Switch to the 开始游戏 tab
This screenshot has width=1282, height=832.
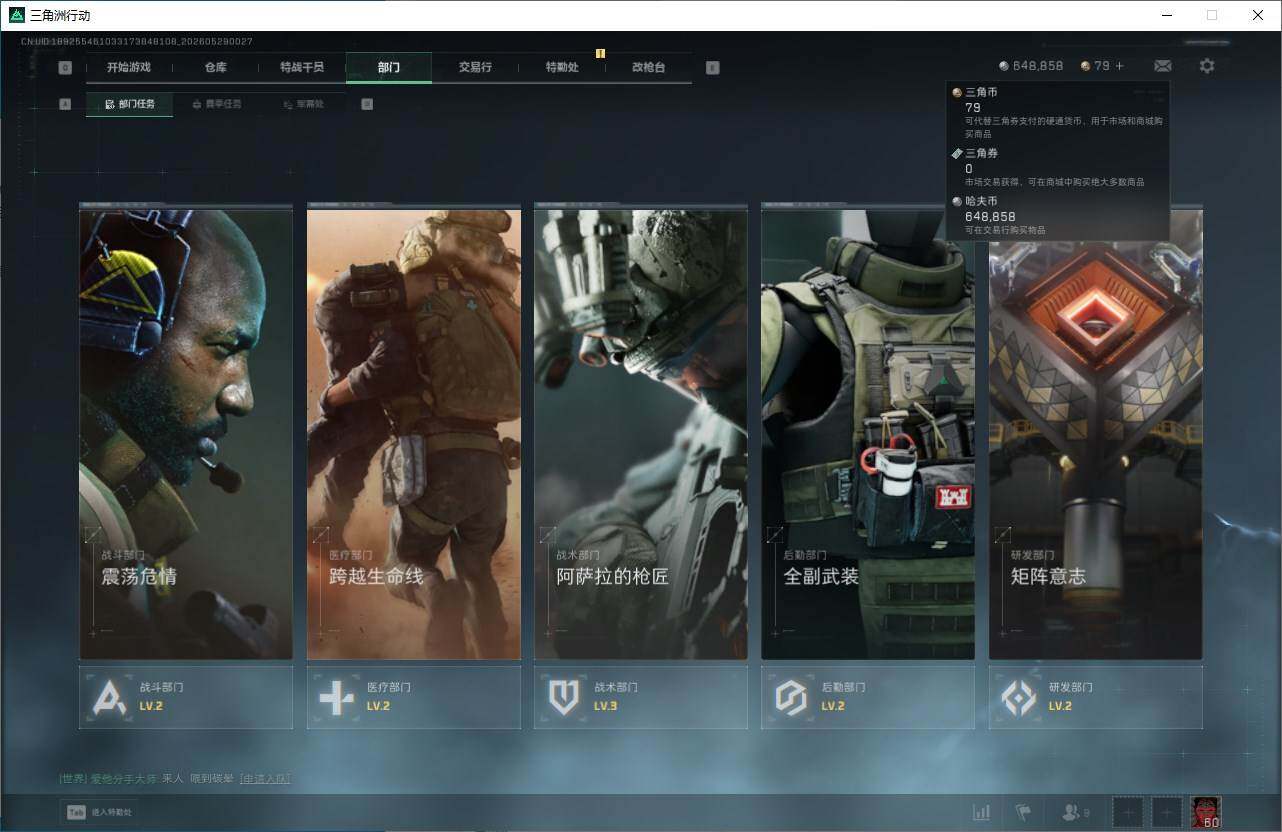[x=129, y=68]
